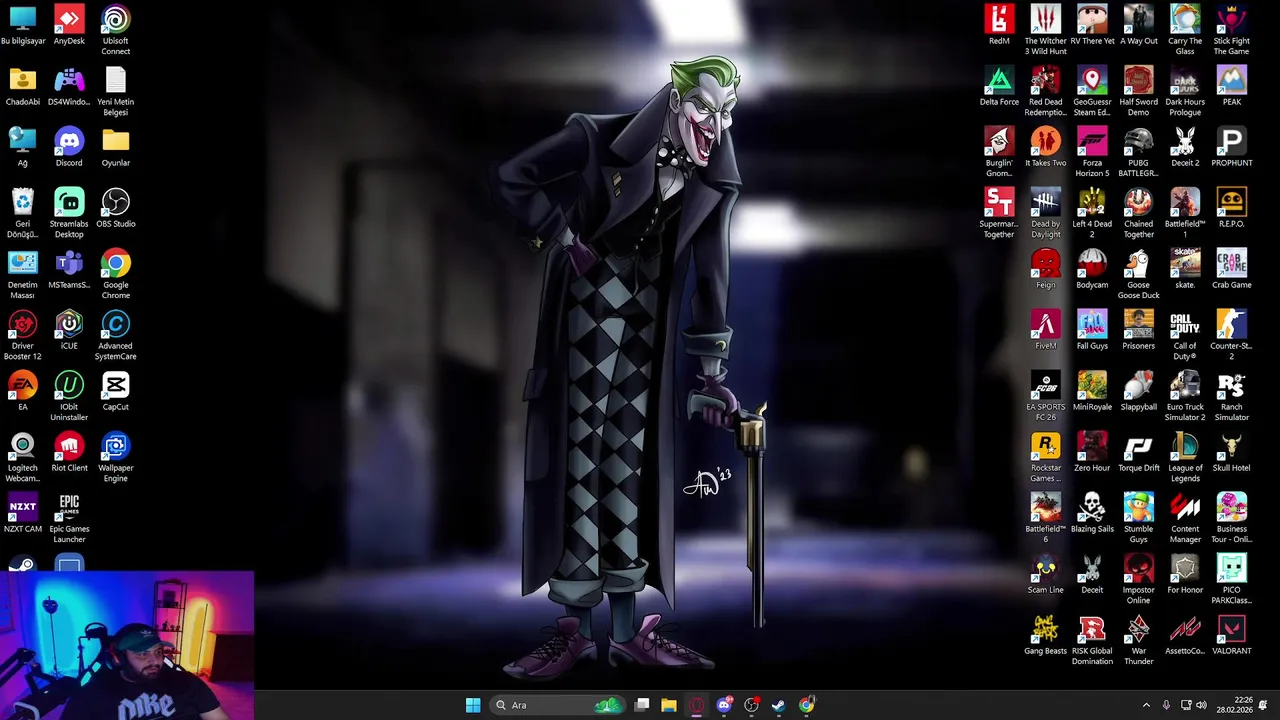Select the PEAK game icon
The height and width of the screenshot is (720, 1280).
1231,86
